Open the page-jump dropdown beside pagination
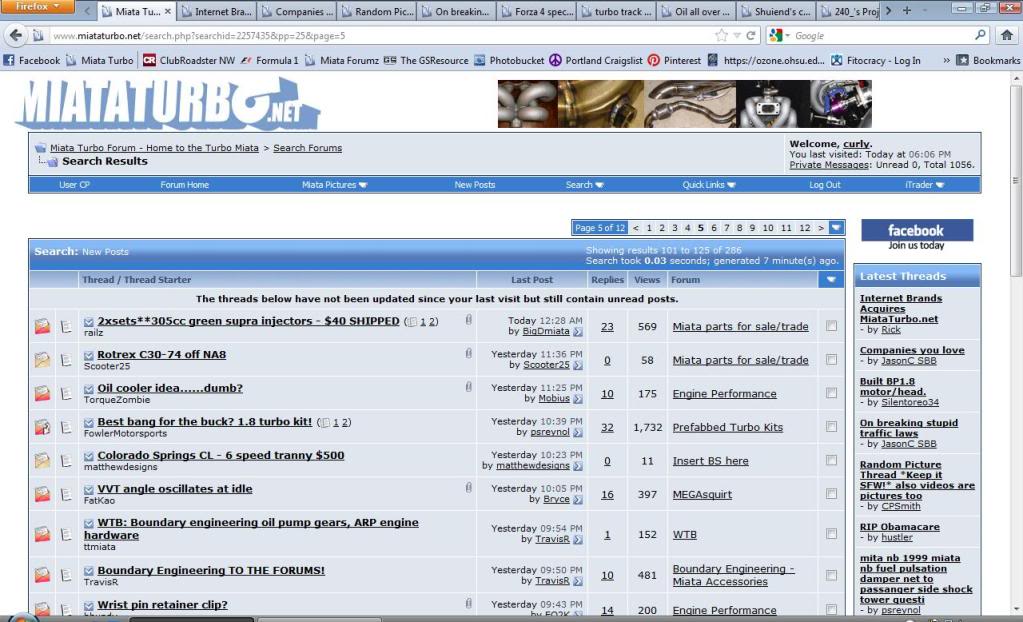The width and height of the screenshot is (1023, 622). 836,227
